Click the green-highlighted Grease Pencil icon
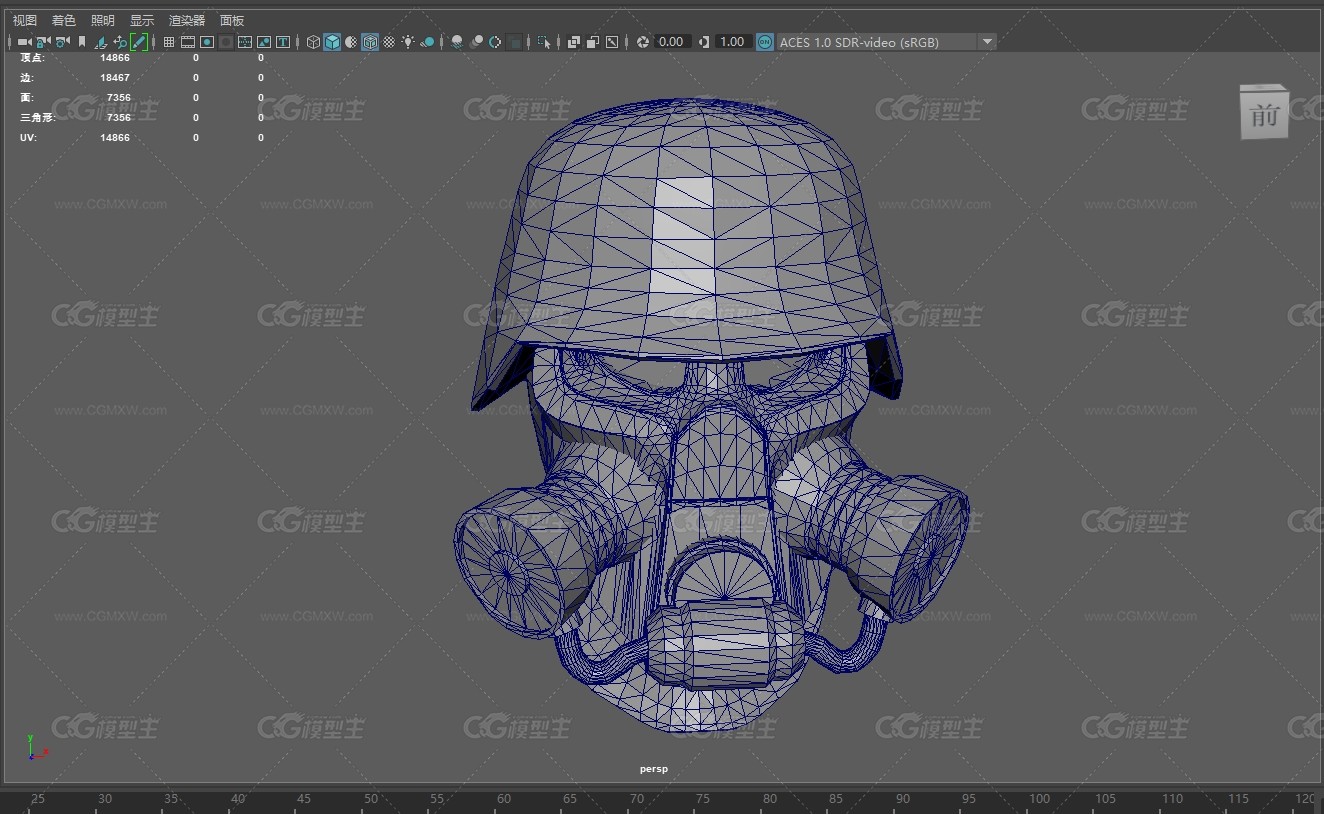 pos(139,42)
